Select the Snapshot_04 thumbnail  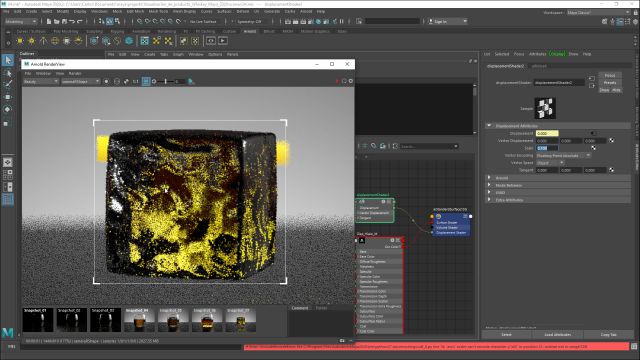point(139,320)
